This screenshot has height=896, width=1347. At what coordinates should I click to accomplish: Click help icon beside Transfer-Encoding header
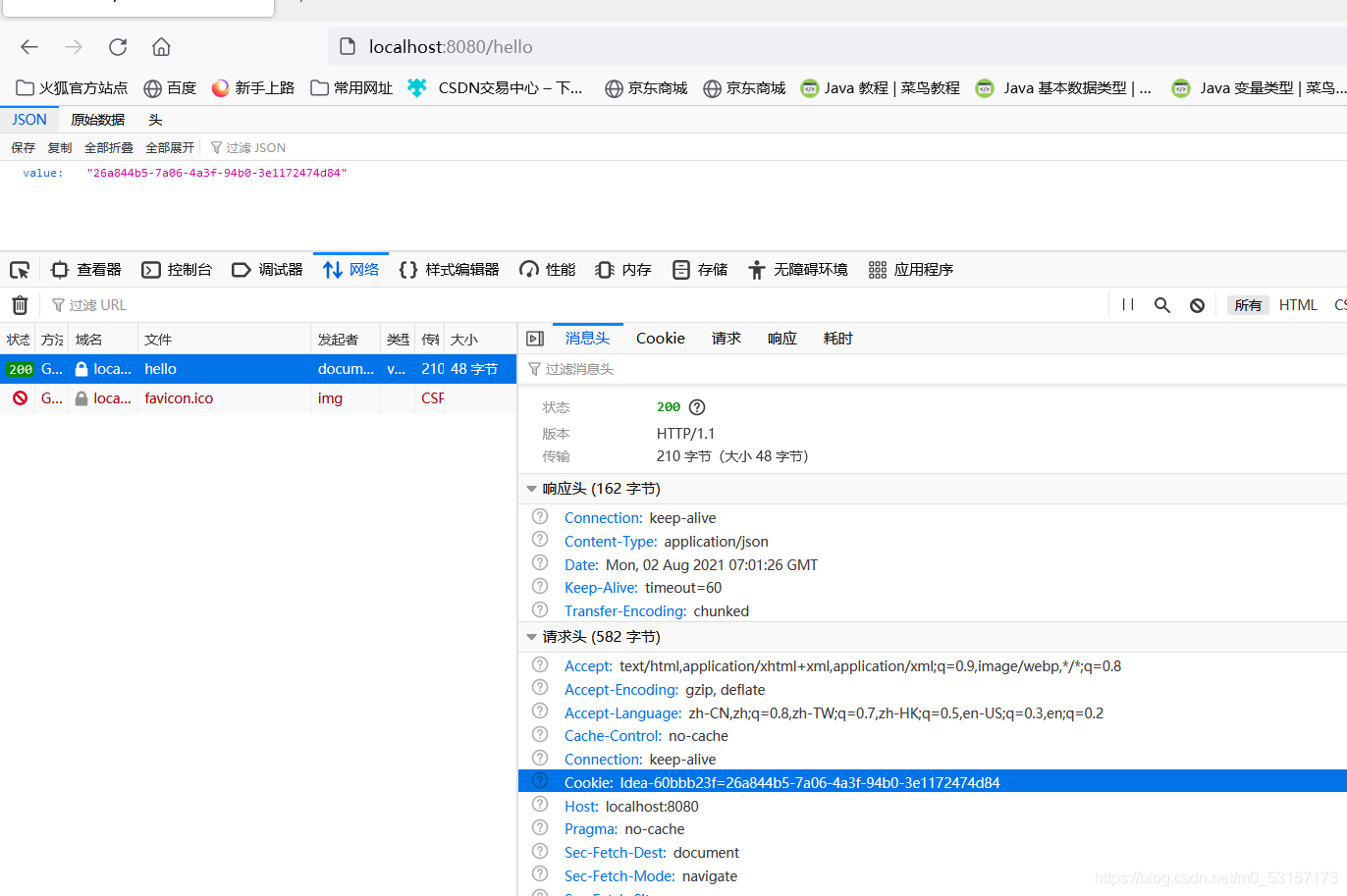click(540, 609)
